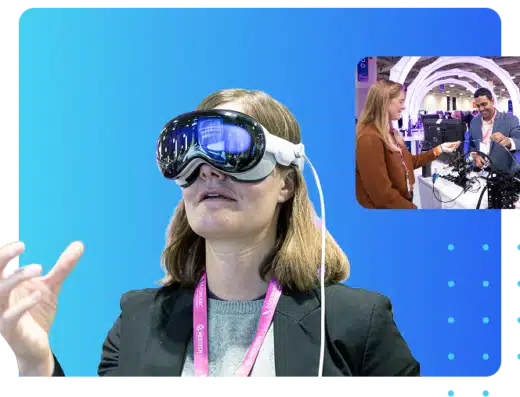Open the conference booth inset photo
The width and height of the screenshot is (520, 397).
438,133
